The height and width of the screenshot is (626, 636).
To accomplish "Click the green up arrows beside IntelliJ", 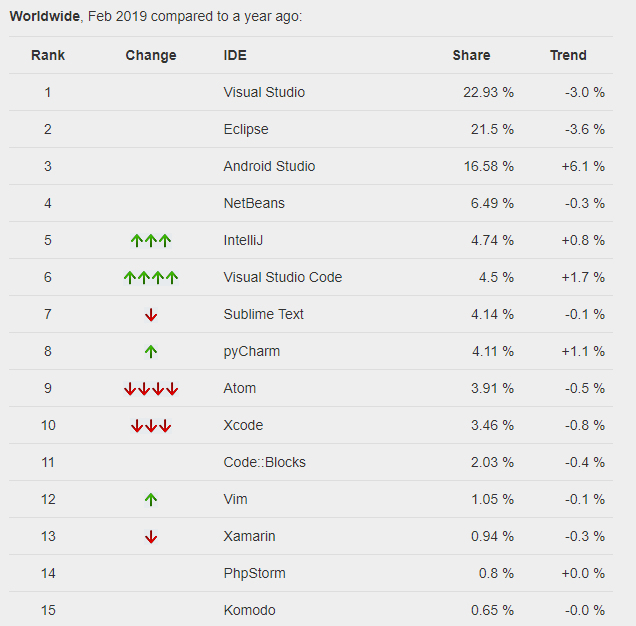I will pyautogui.click(x=151, y=240).
